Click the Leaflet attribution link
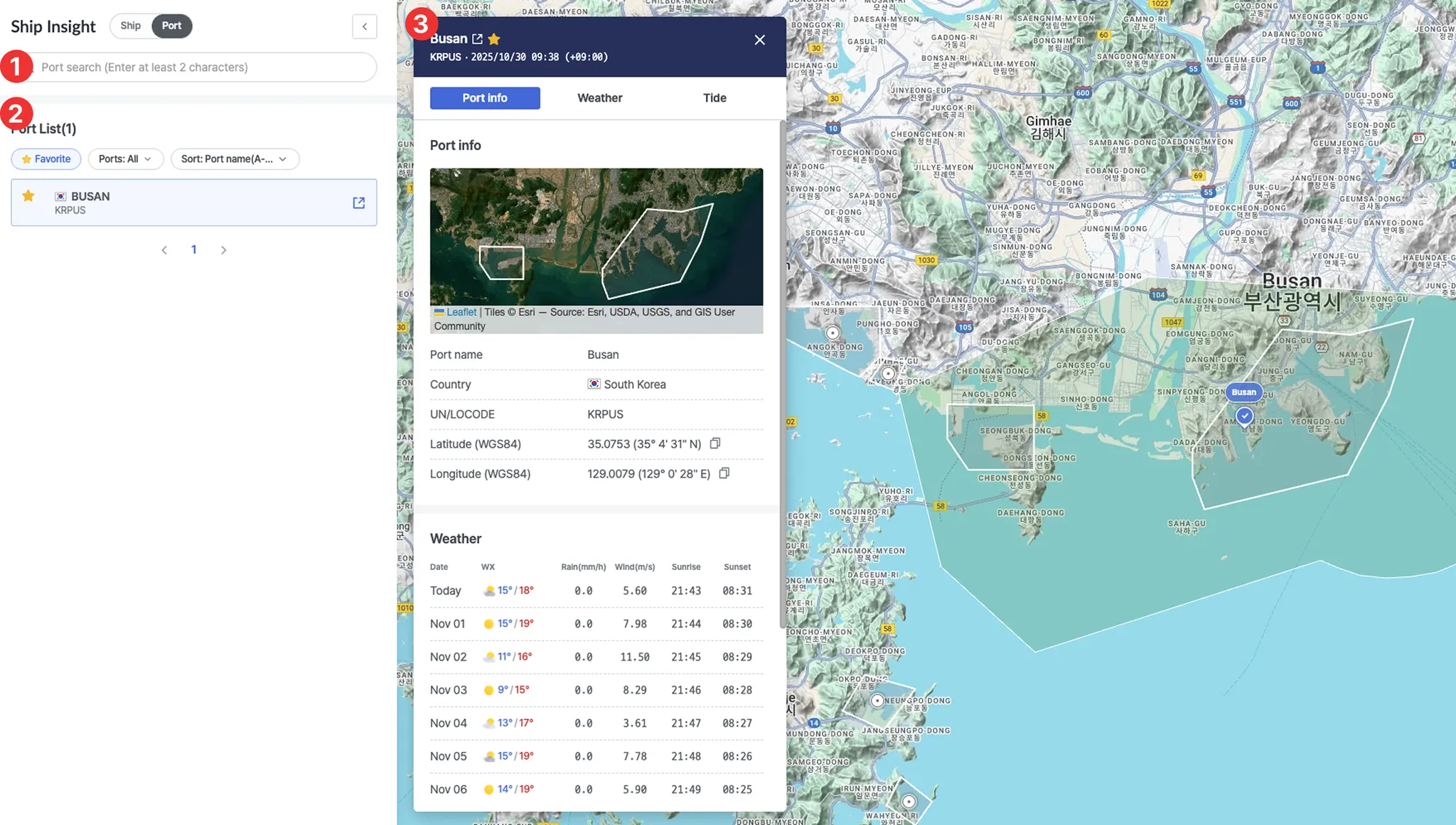 [x=461, y=312]
